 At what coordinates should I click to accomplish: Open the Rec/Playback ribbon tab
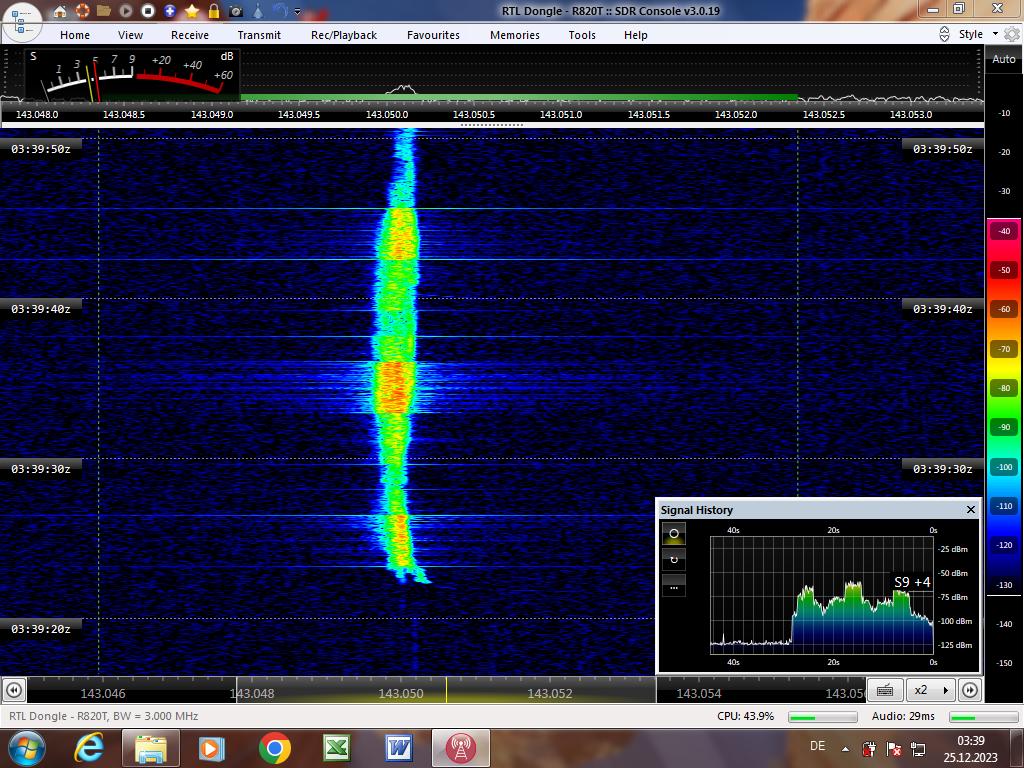coord(344,35)
